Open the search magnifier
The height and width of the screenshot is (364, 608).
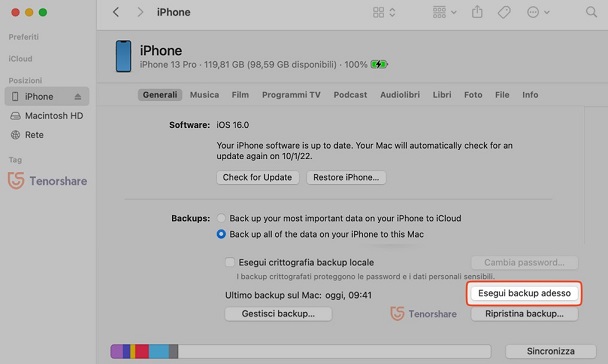[591, 12]
